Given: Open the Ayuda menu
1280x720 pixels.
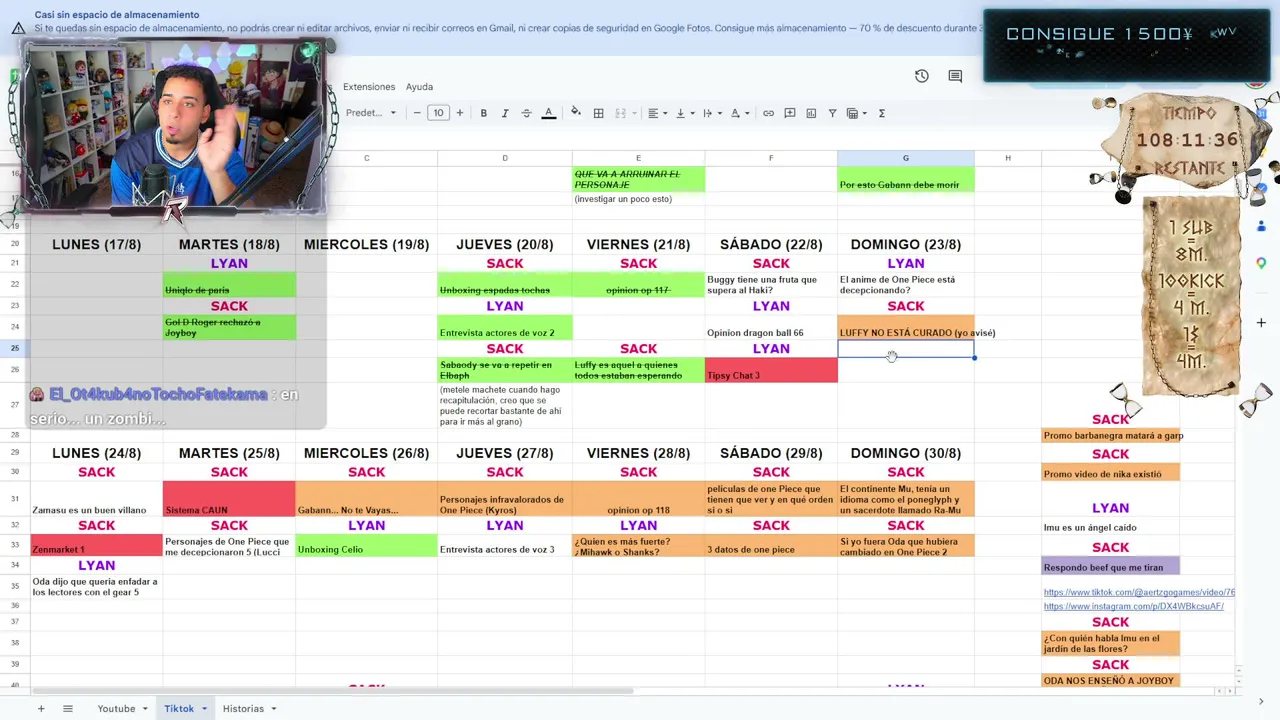Looking at the screenshot, I should point(419,87).
